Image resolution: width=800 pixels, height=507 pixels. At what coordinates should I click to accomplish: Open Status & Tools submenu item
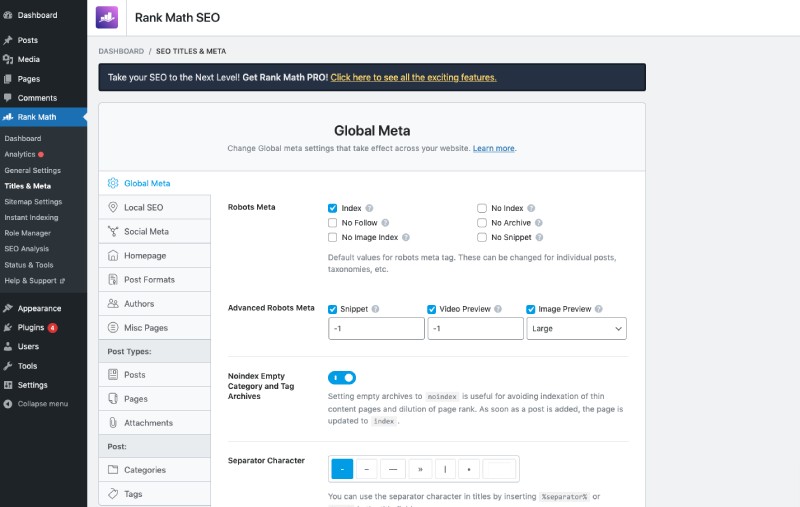[x=29, y=265]
